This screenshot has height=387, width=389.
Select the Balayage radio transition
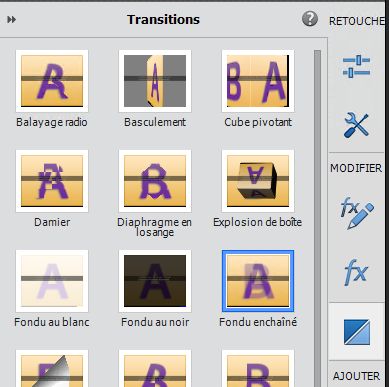[x=52, y=81]
